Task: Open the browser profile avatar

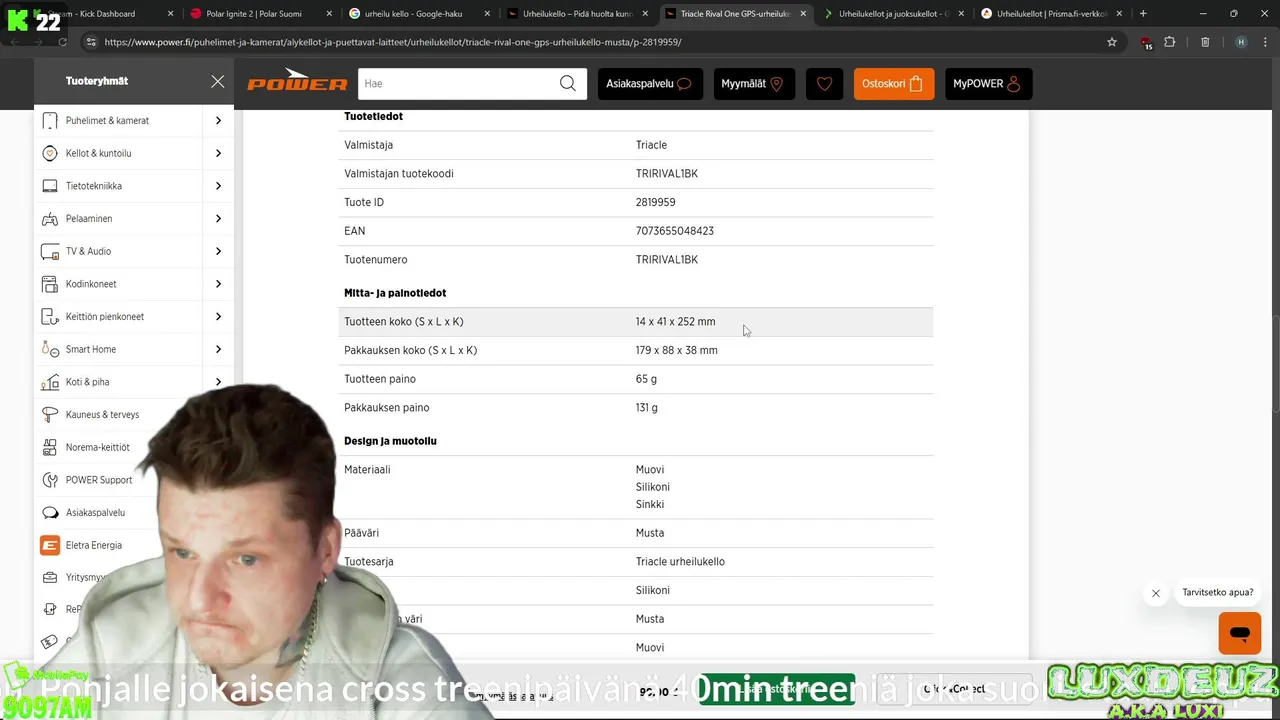Action: coord(1241,42)
